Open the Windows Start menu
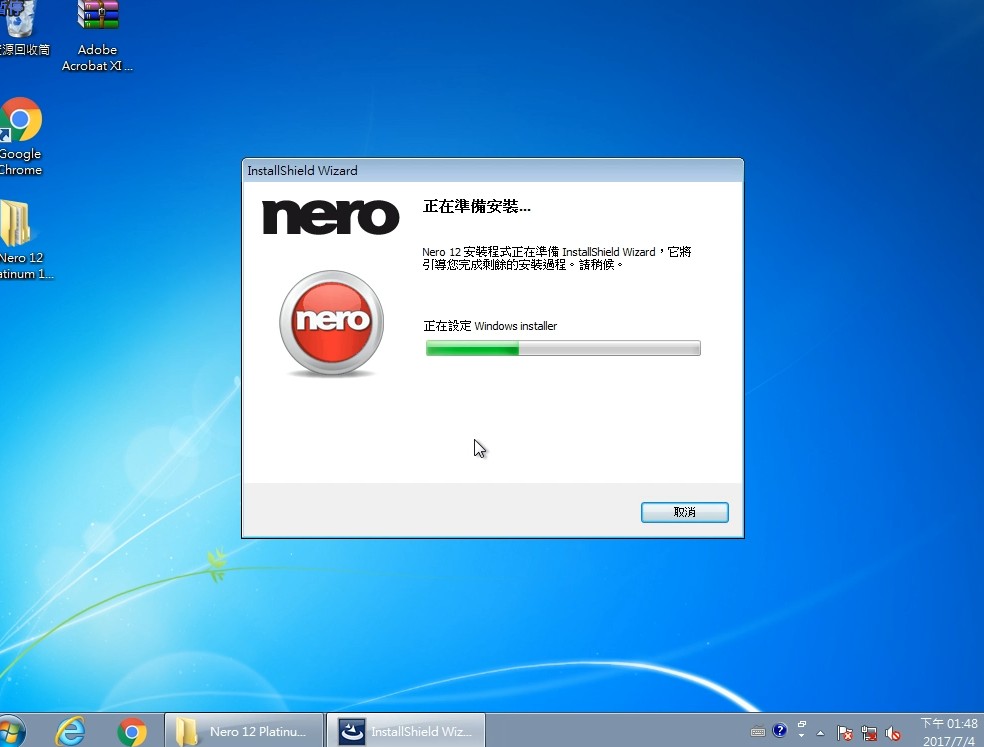This screenshot has height=747, width=984. pos(12,731)
